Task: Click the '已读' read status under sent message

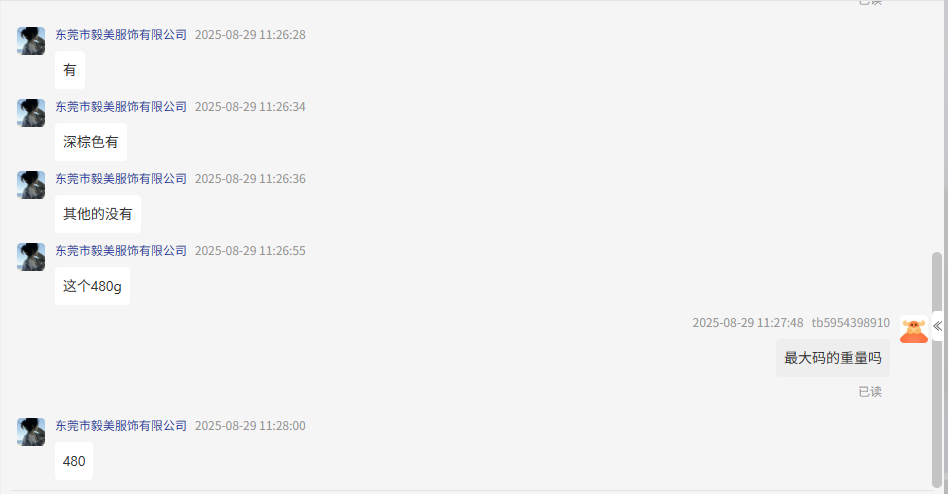Action: point(870,392)
